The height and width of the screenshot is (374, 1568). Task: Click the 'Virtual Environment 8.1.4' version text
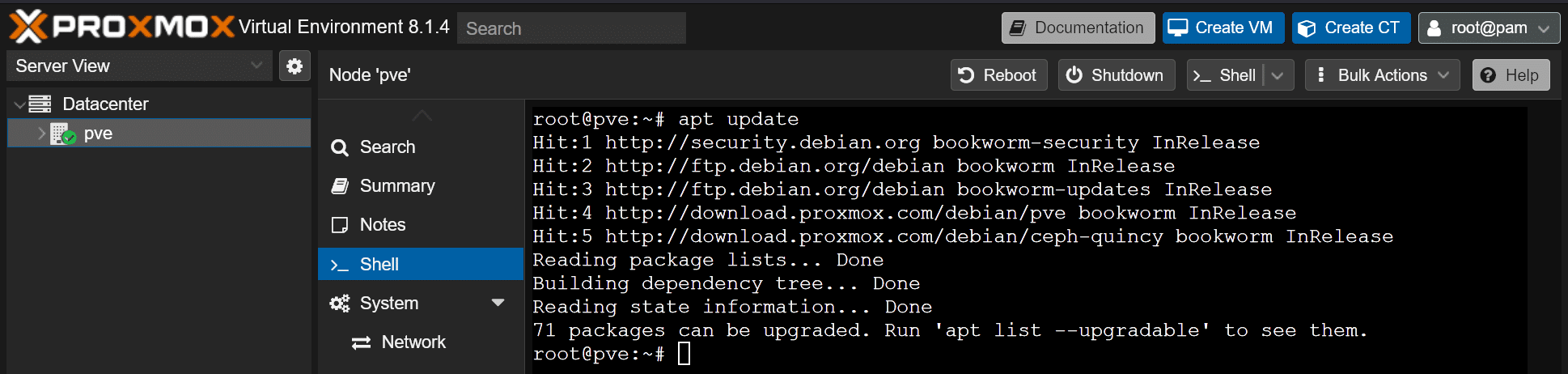point(344,27)
